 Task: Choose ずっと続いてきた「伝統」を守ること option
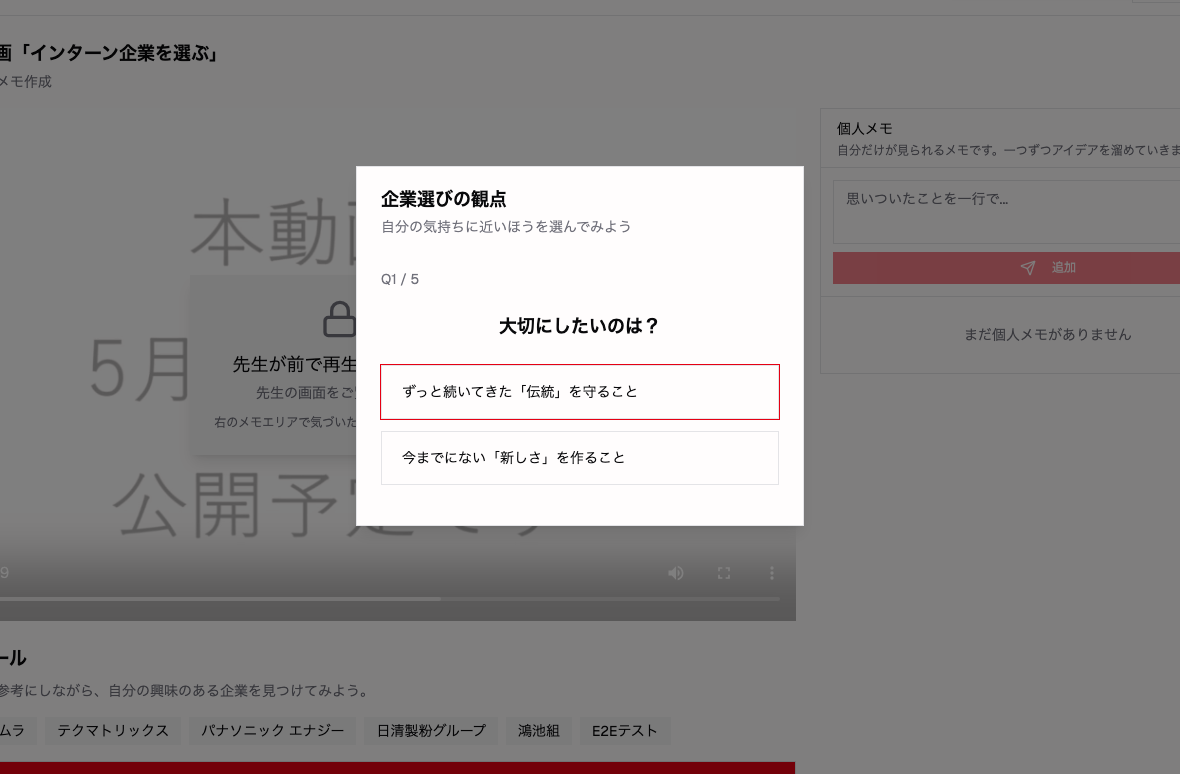[x=579, y=392]
